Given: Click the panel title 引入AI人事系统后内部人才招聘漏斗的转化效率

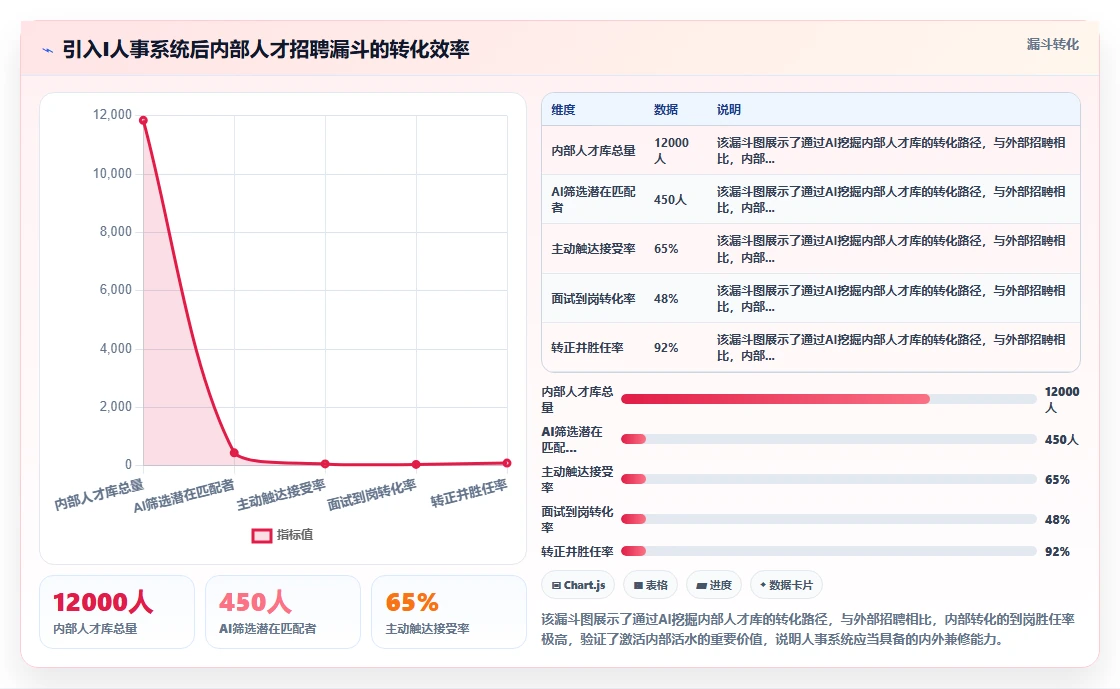Looking at the screenshot, I should point(266,49).
